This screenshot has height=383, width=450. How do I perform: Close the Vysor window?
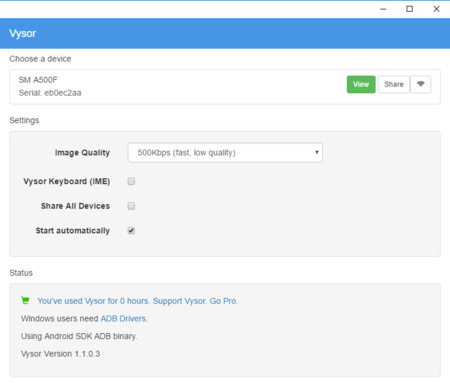click(x=436, y=9)
